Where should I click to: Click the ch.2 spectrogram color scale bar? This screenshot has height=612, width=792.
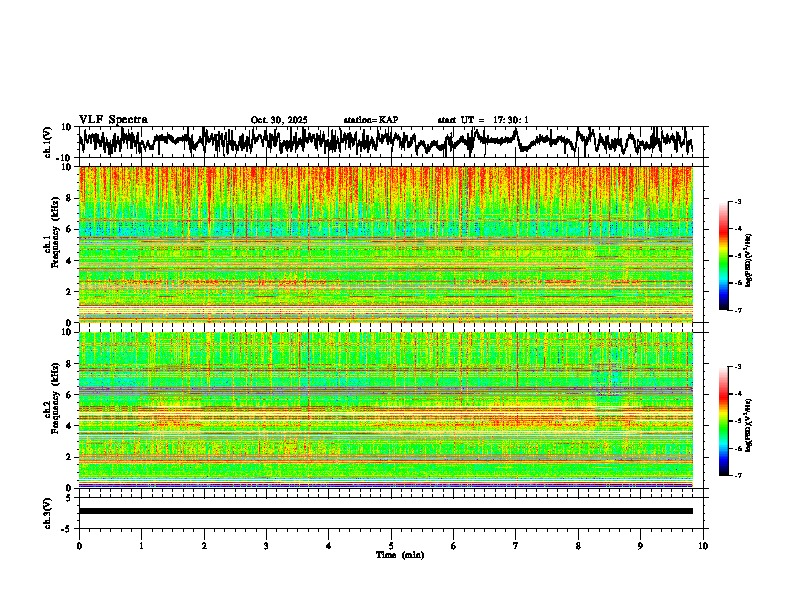coord(723,421)
